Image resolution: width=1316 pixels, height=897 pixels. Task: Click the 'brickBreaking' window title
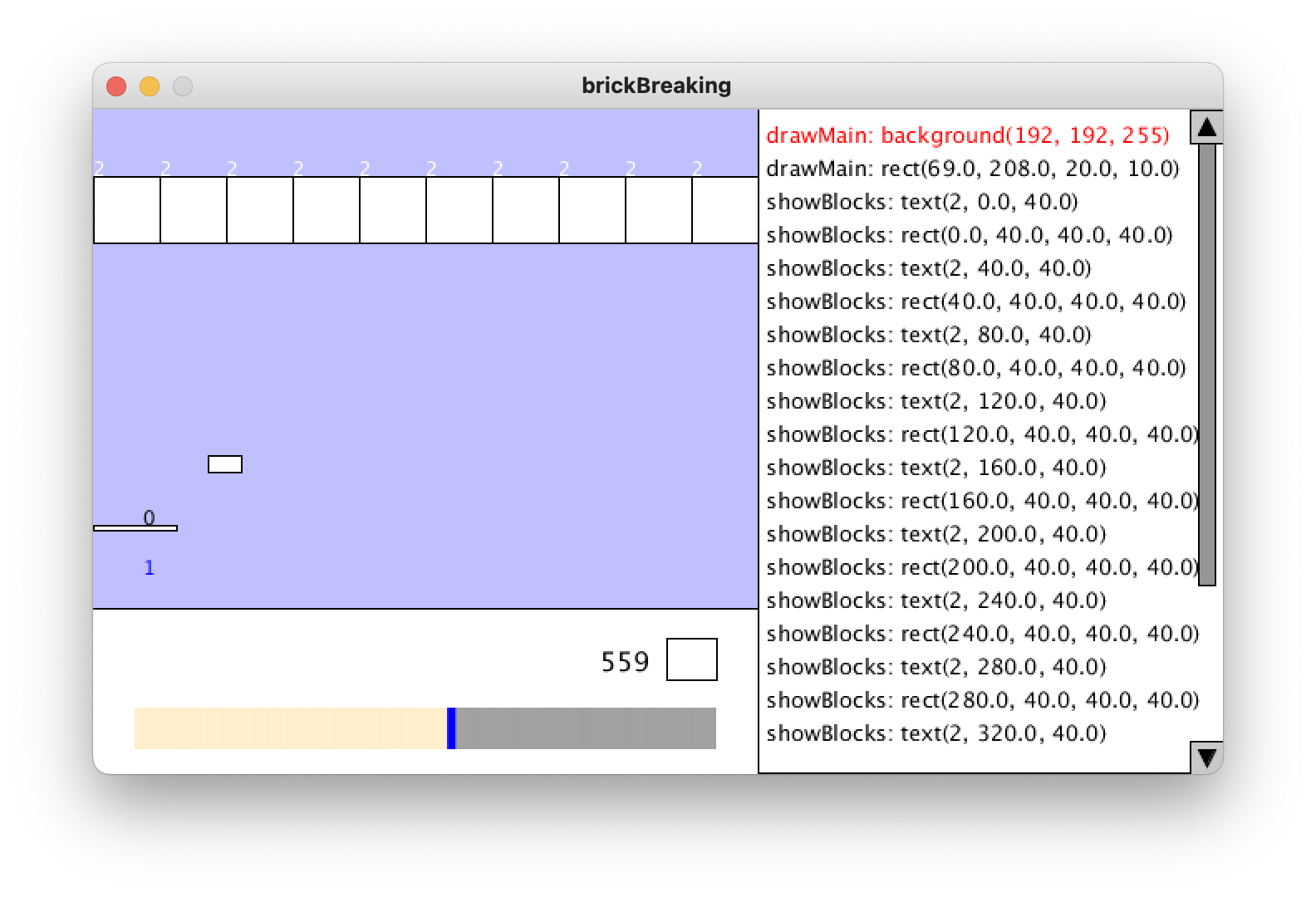(656, 86)
